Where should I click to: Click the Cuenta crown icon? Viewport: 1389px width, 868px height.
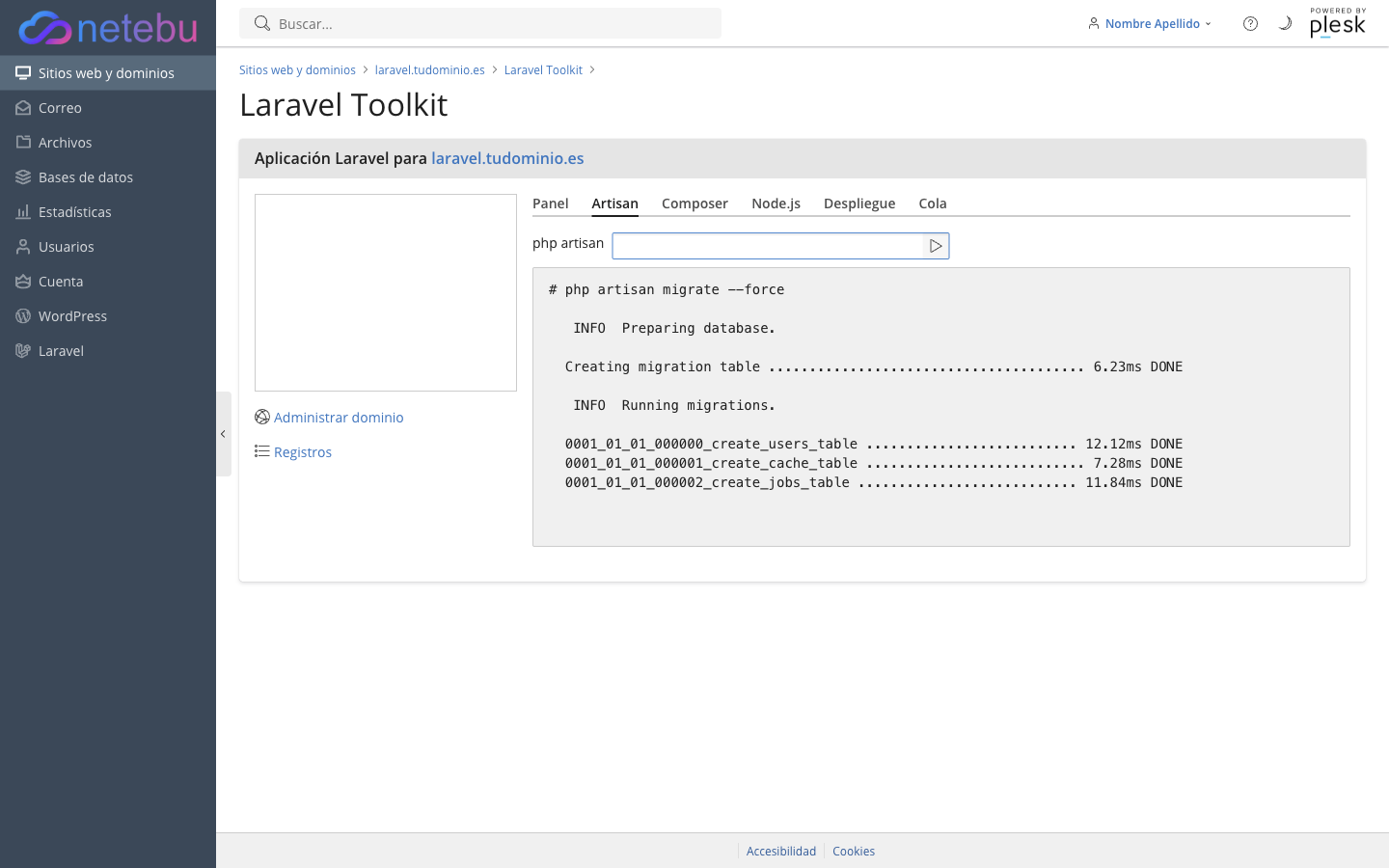pos(23,282)
